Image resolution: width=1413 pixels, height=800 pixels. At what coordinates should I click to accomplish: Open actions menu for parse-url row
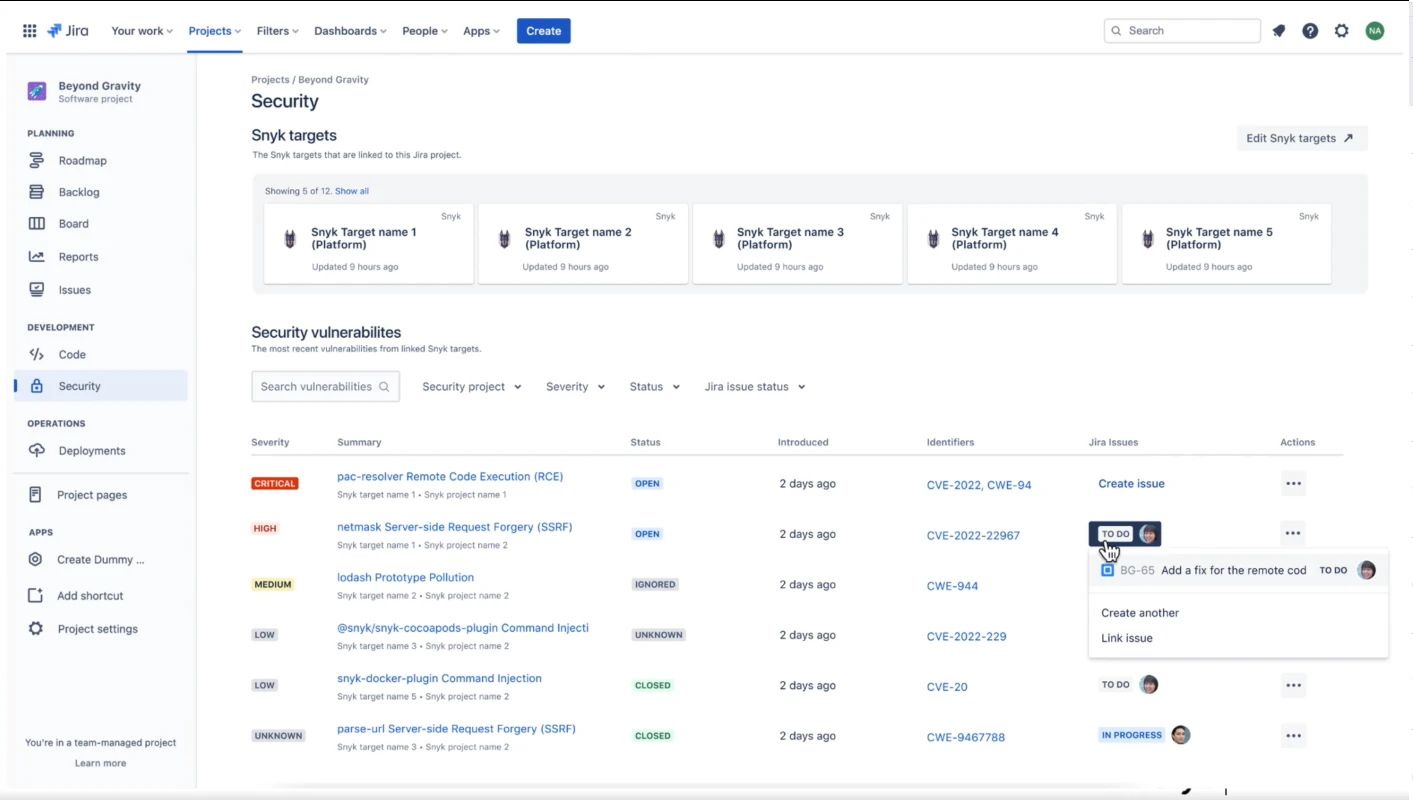pyautogui.click(x=1293, y=736)
